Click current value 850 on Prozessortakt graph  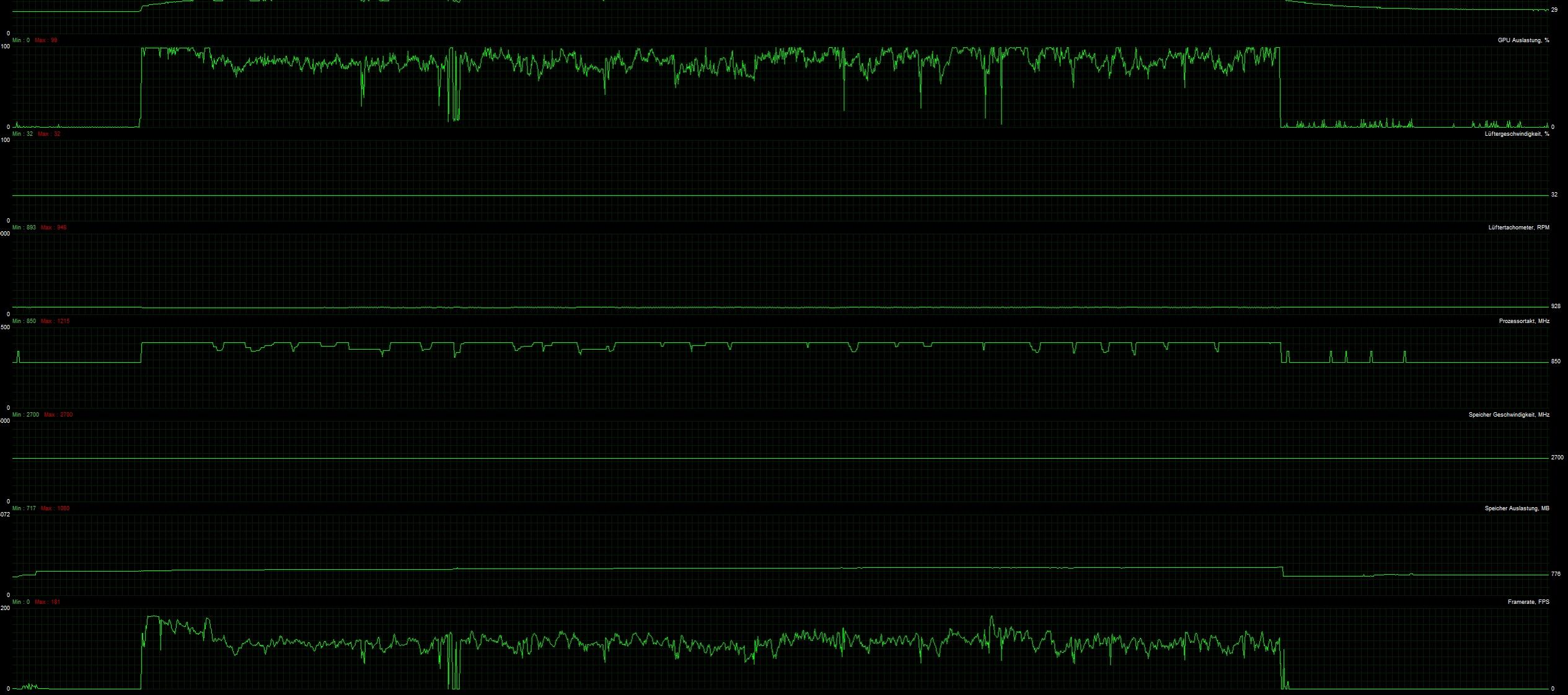coord(1556,361)
